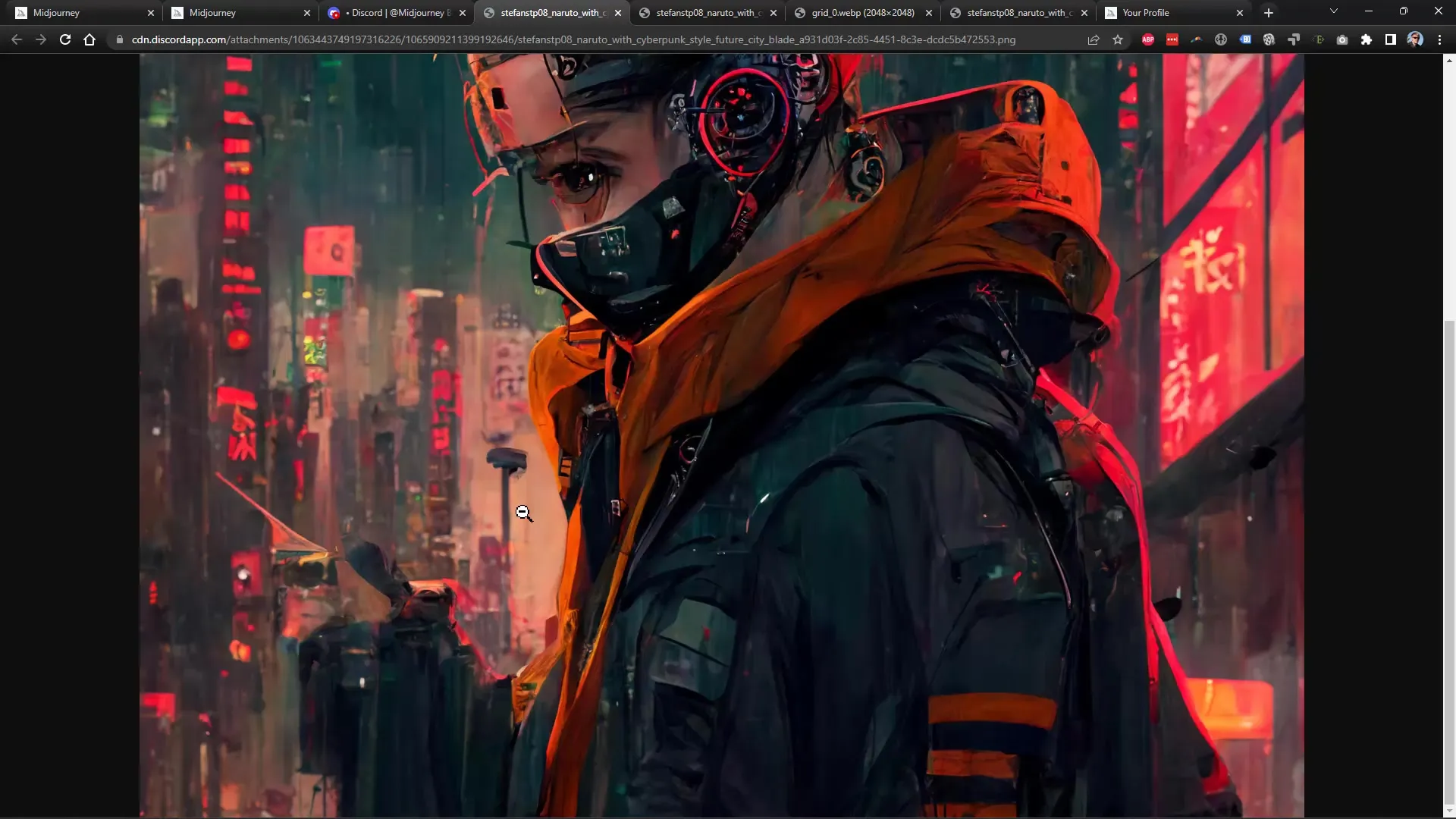Open the grey circular pin extension
Image resolution: width=1456 pixels, height=819 pixels.
(x=1221, y=39)
